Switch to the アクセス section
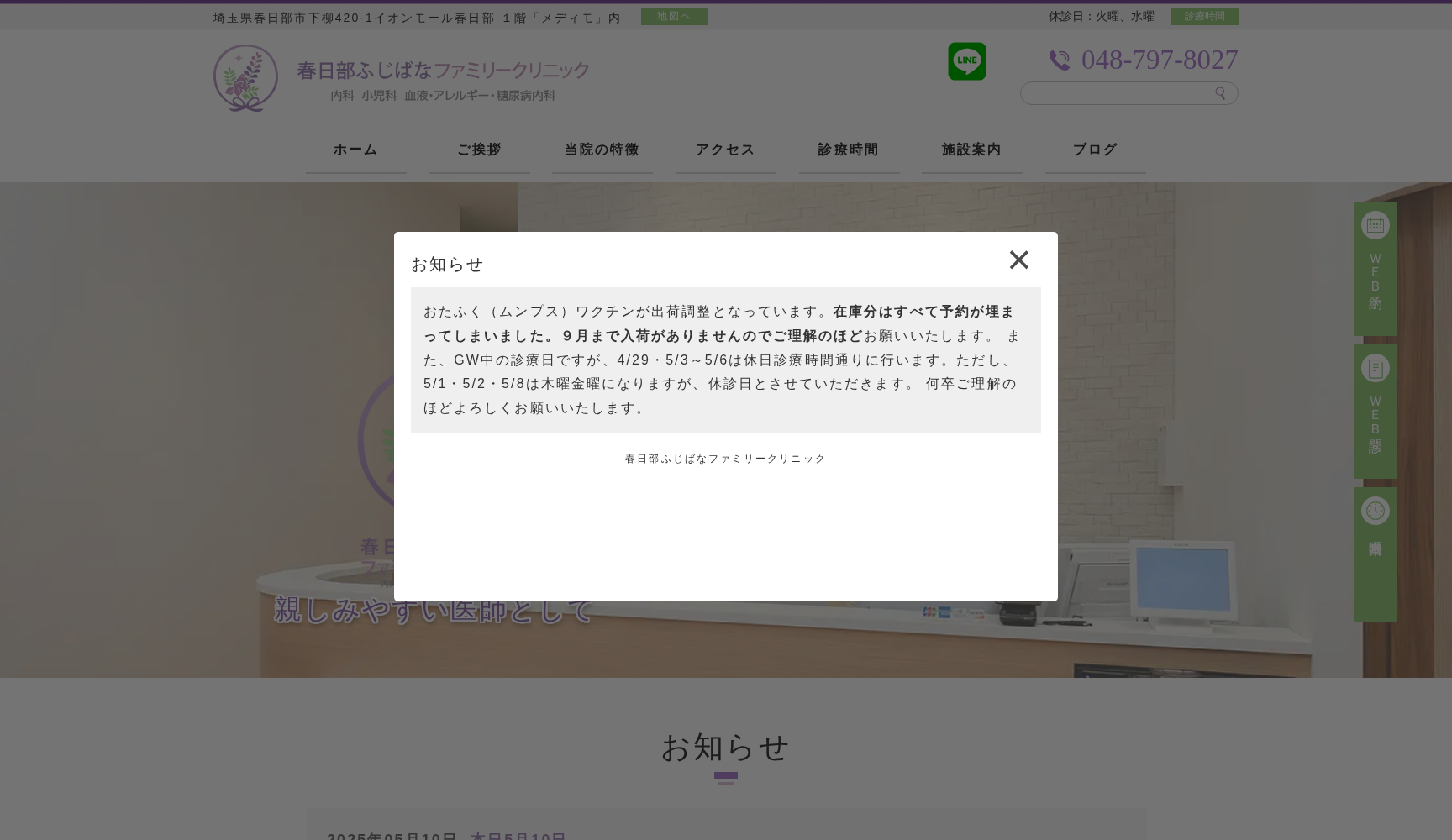This screenshot has height=840, width=1452. click(x=724, y=150)
